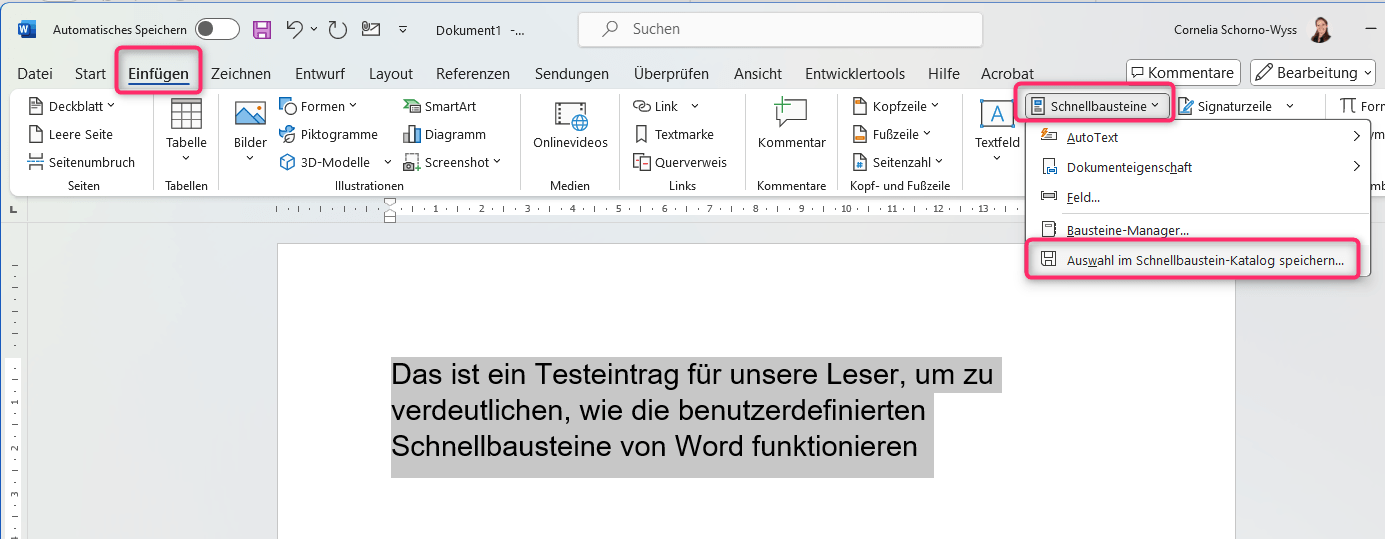This screenshot has width=1385, height=539.
Task: Open the Screenshot dropdown
Action: click(451, 162)
